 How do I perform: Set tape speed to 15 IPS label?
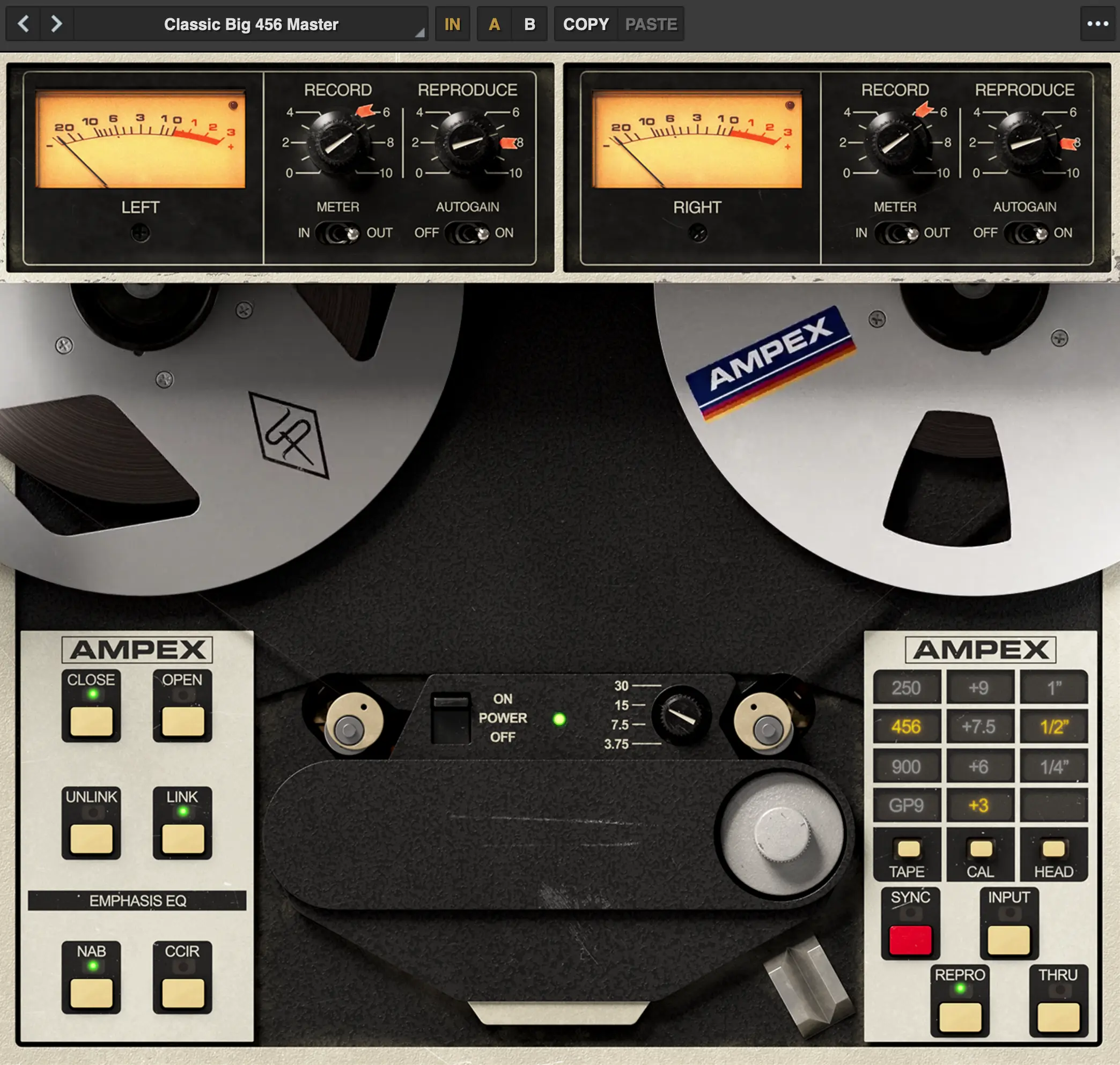(x=621, y=705)
